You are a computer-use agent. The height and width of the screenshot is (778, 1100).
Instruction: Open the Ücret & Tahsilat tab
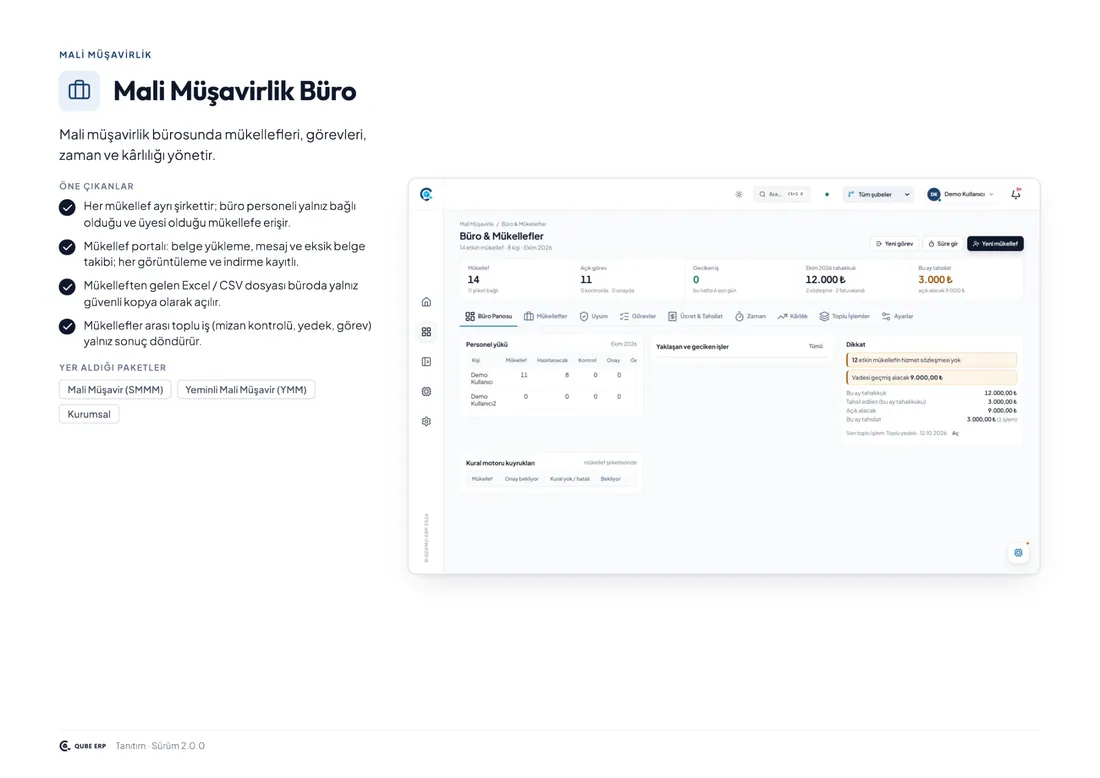(695, 316)
